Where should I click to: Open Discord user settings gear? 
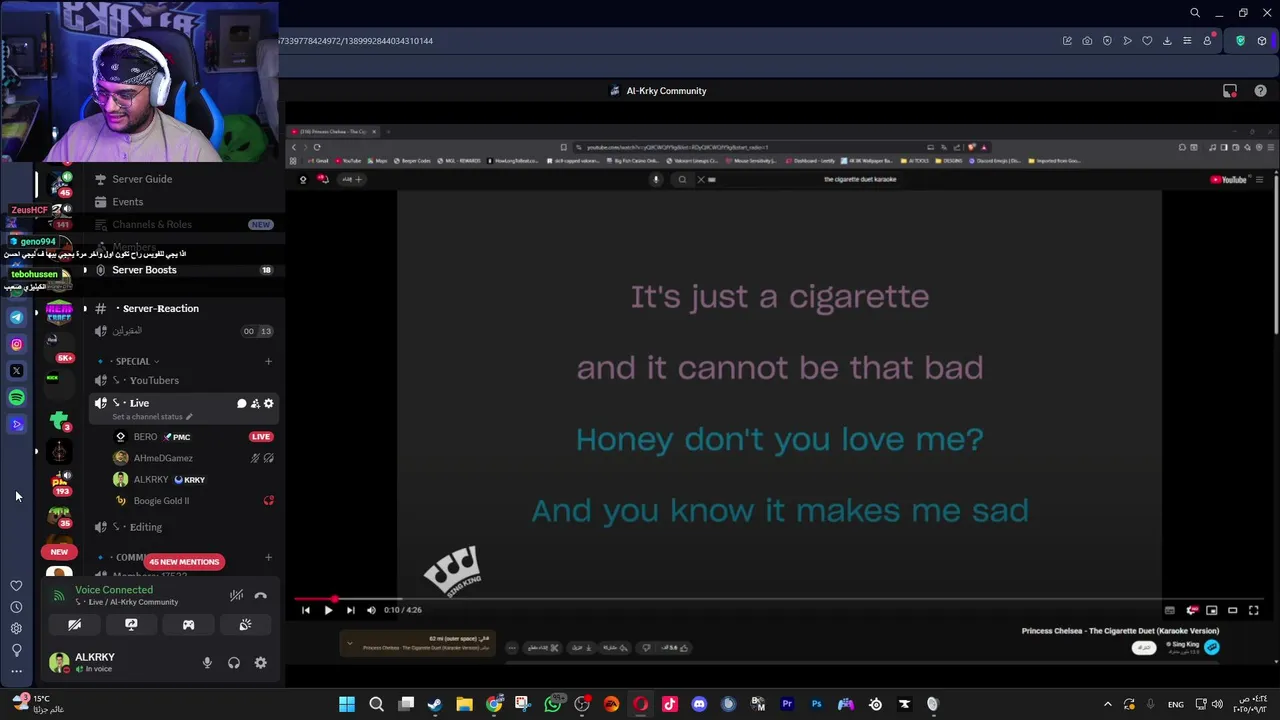pyautogui.click(x=261, y=663)
